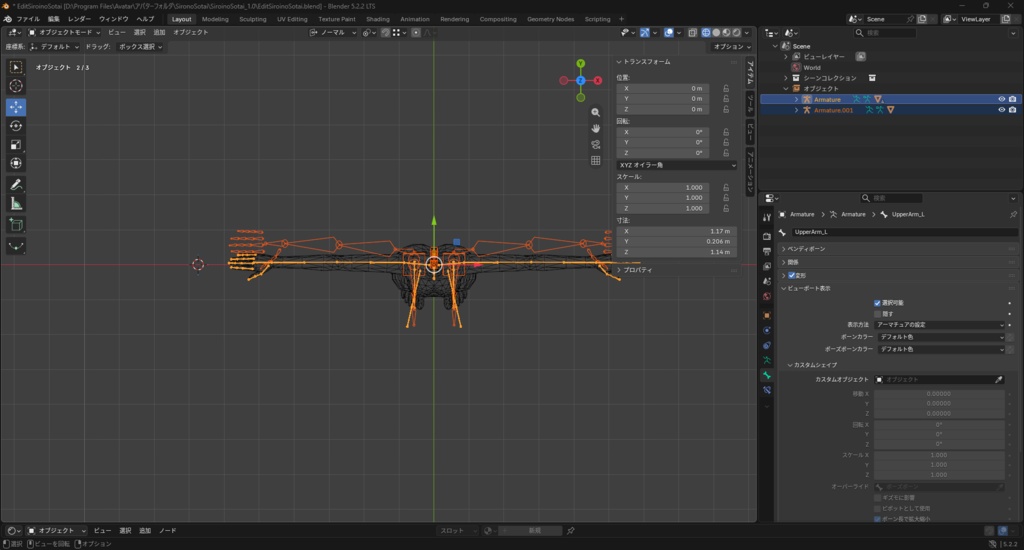Click the オプション button in viewport header
The height and width of the screenshot is (550, 1024).
[731, 46]
